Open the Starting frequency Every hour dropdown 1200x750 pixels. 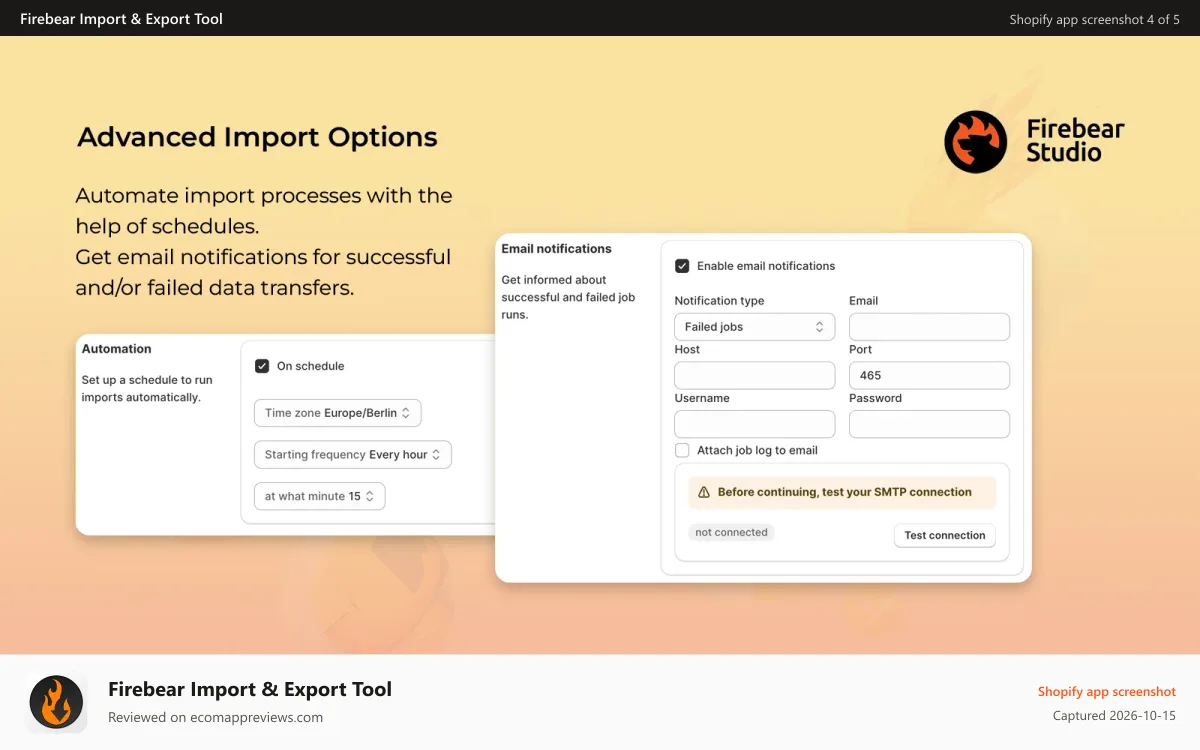353,455
